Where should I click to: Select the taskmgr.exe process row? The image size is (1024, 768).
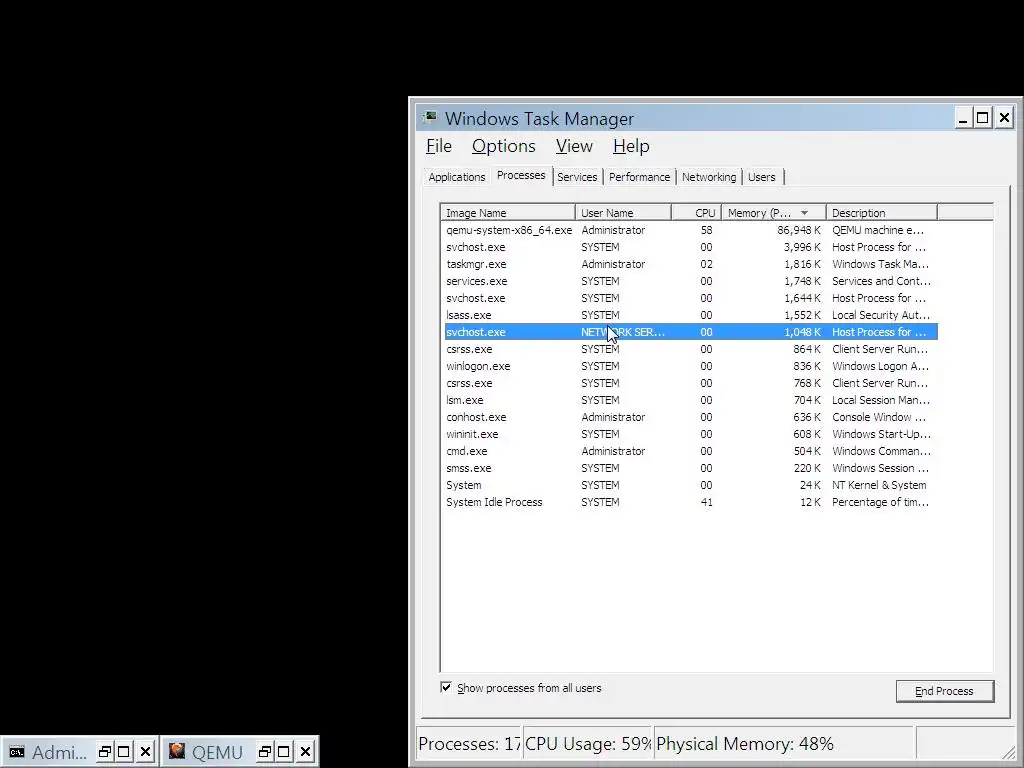point(691,264)
